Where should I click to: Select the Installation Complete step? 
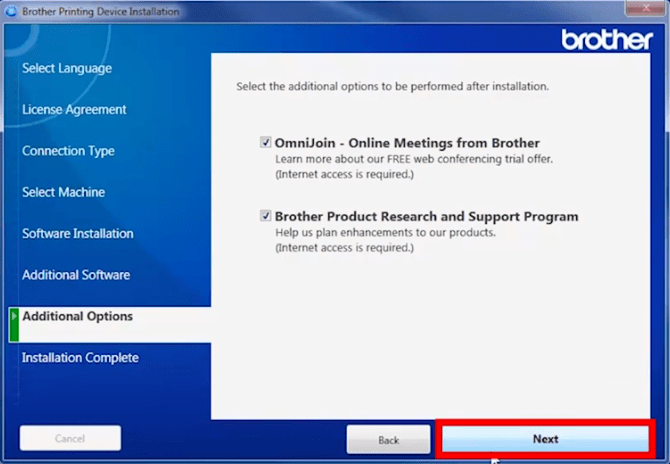point(80,358)
